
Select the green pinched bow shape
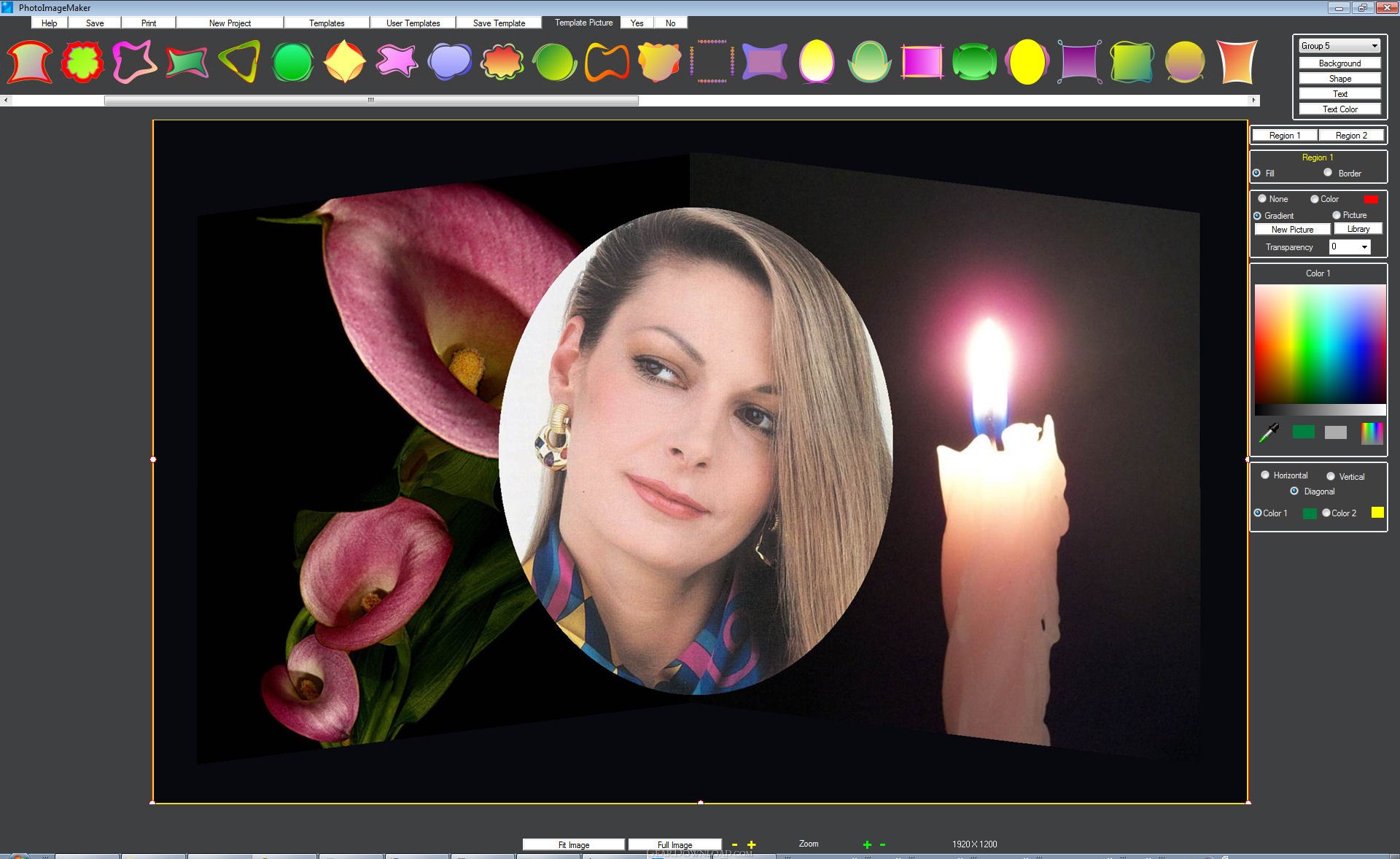(187, 62)
